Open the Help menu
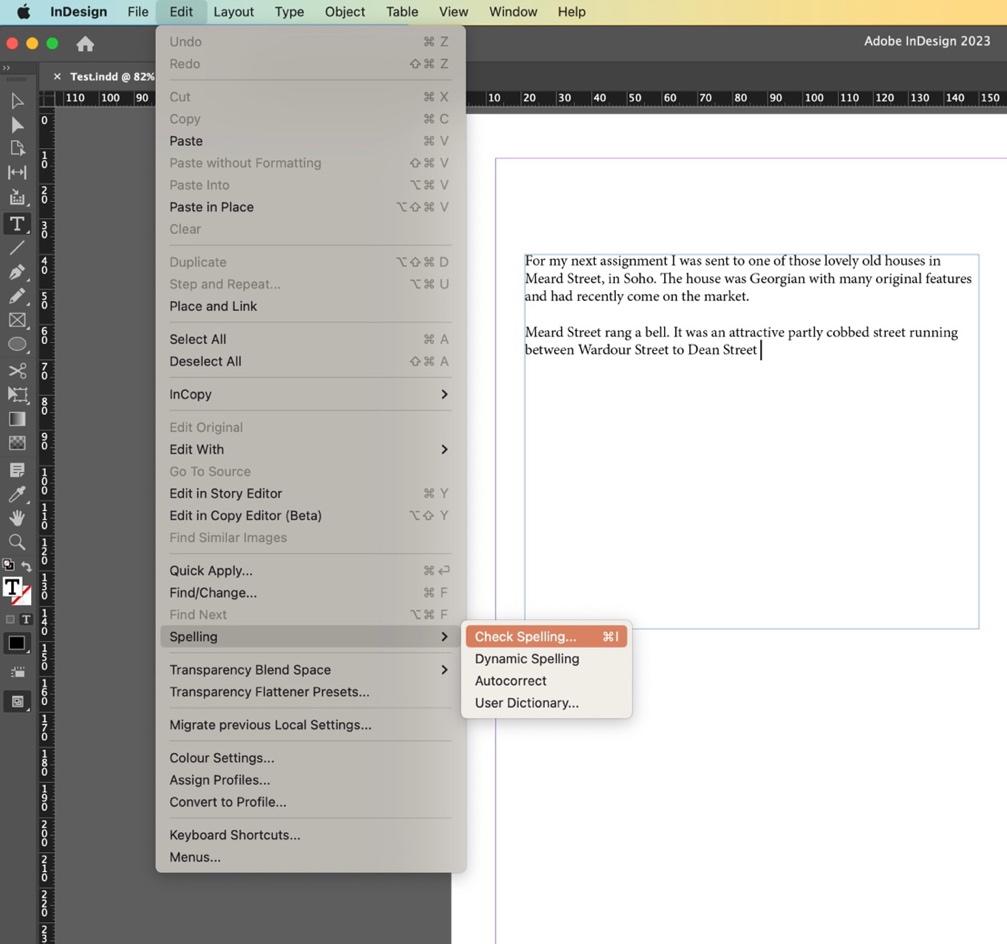This screenshot has height=944, width=1007. tap(572, 12)
